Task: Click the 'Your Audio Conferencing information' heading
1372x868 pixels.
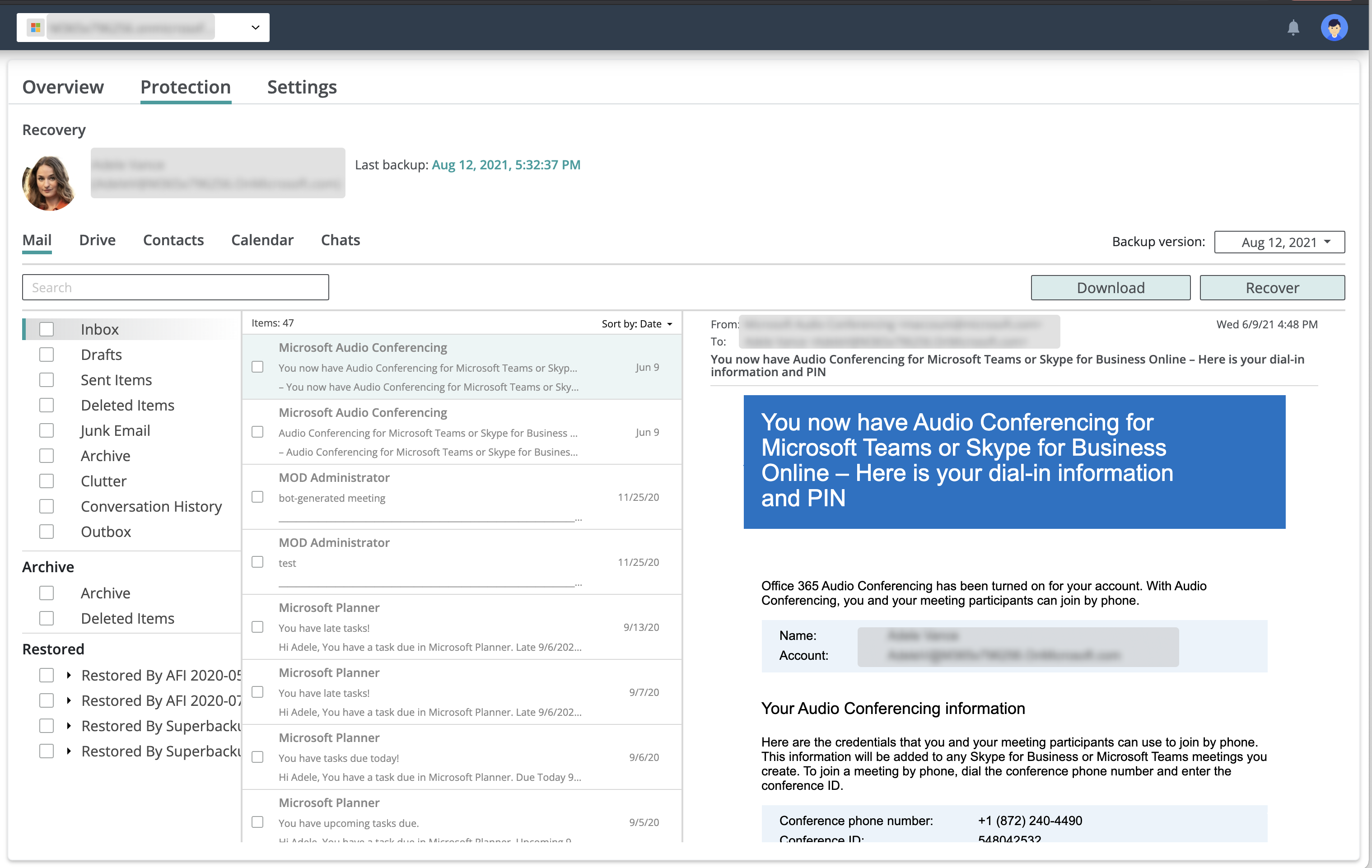Action: pyautogui.click(x=893, y=709)
